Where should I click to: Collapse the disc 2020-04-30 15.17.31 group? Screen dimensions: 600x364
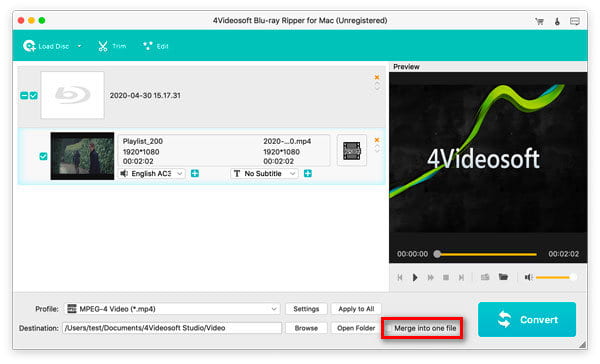(x=24, y=95)
